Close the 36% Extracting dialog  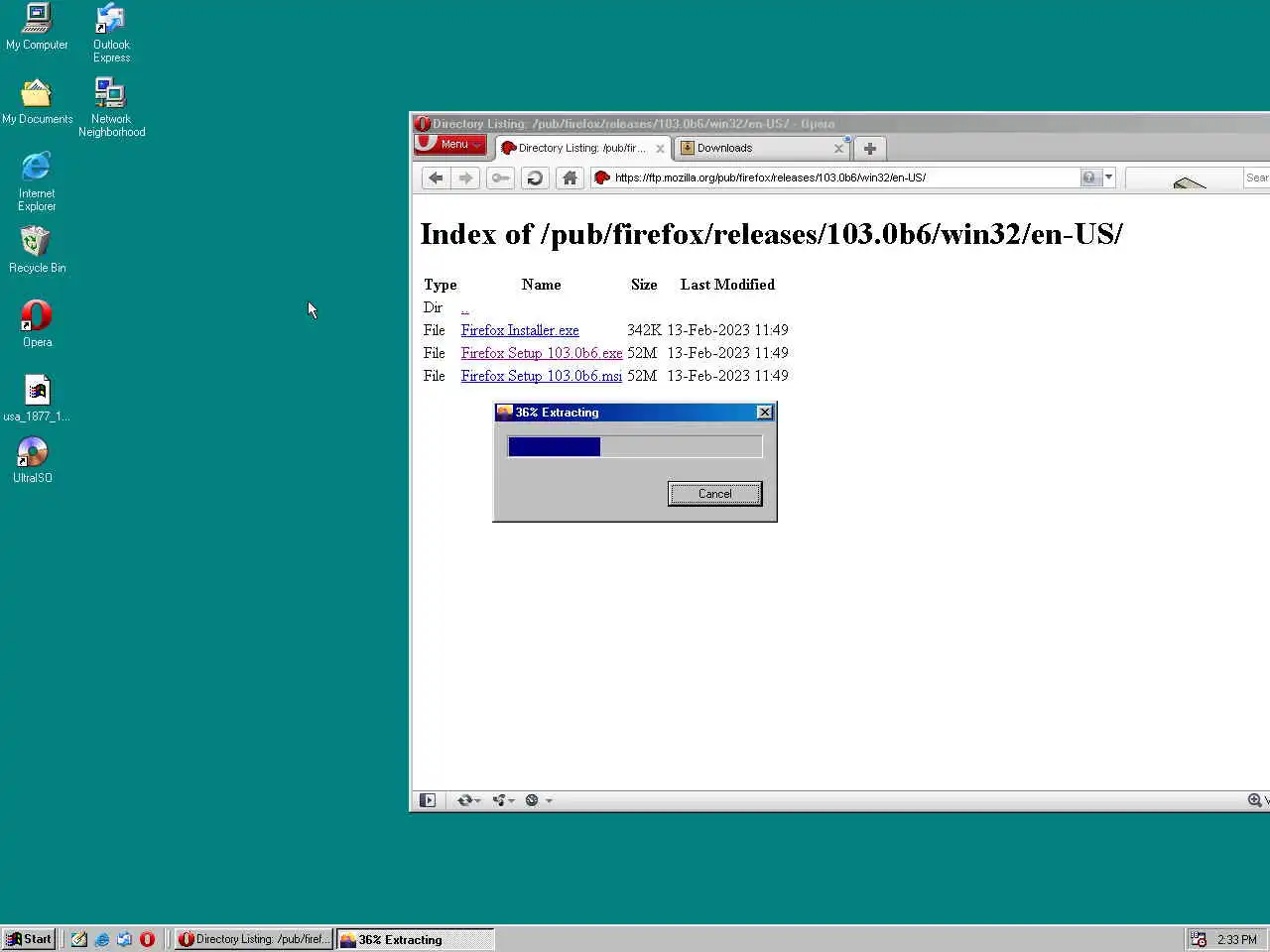764,413
